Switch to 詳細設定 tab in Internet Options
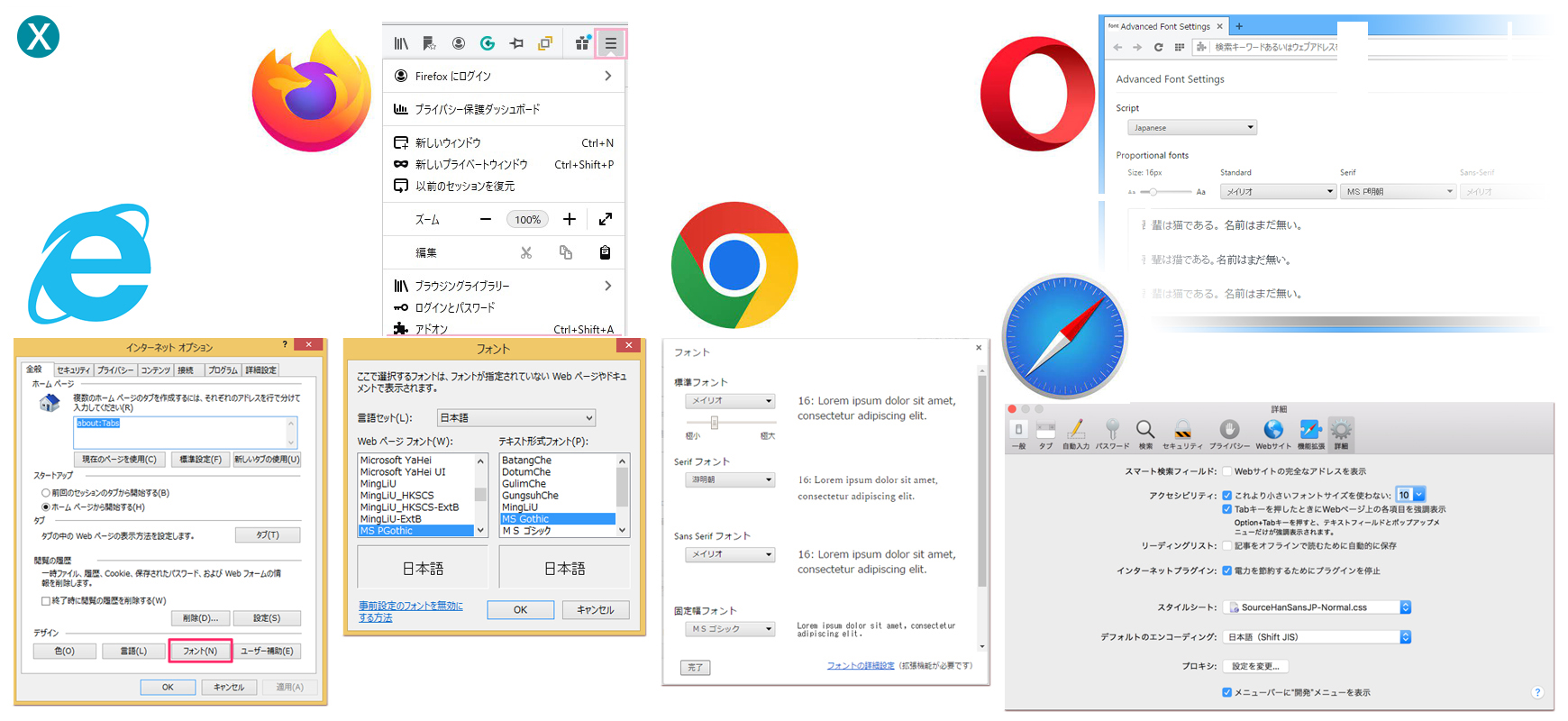 260,370
